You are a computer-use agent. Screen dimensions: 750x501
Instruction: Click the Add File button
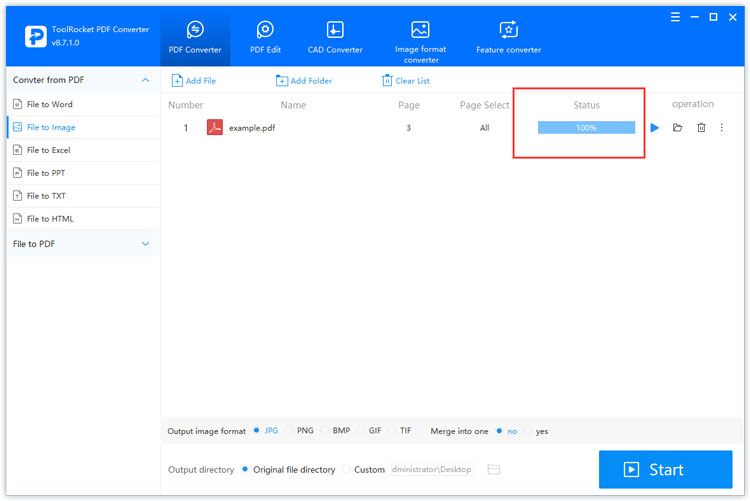[x=194, y=80]
